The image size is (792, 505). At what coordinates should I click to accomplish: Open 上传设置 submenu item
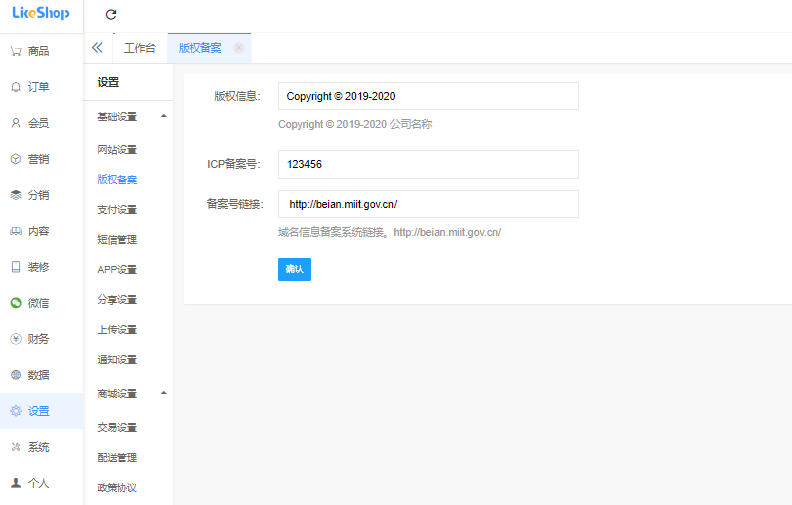(117, 330)
